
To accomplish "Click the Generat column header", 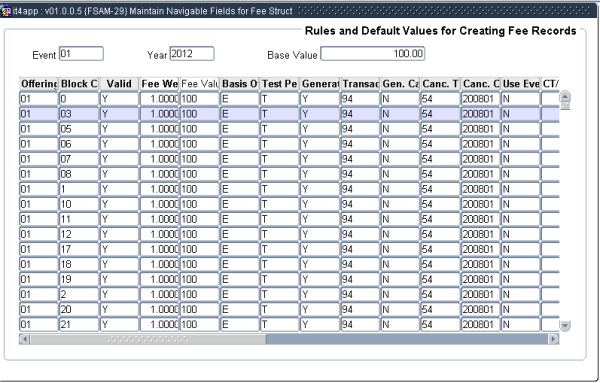I will [x=320, y=84].
